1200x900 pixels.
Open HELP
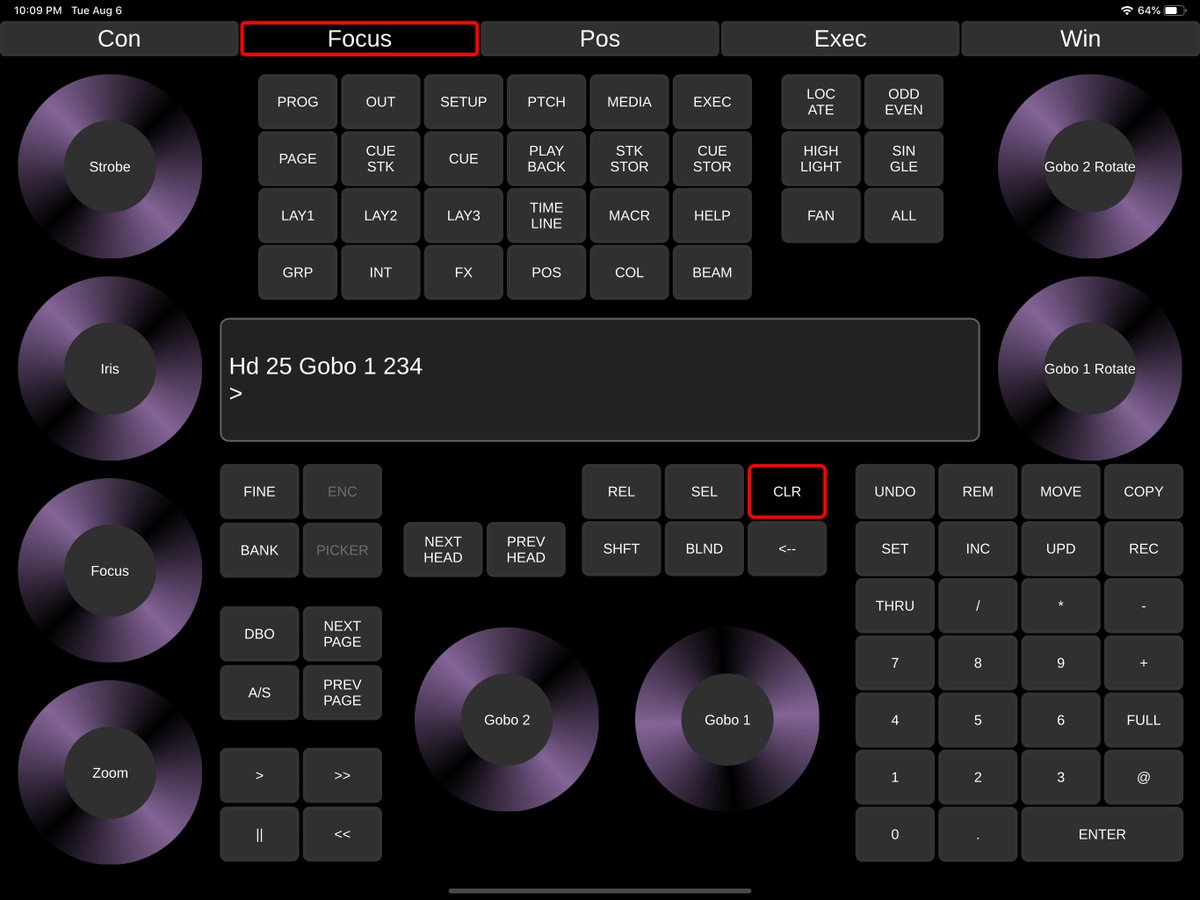712,216
